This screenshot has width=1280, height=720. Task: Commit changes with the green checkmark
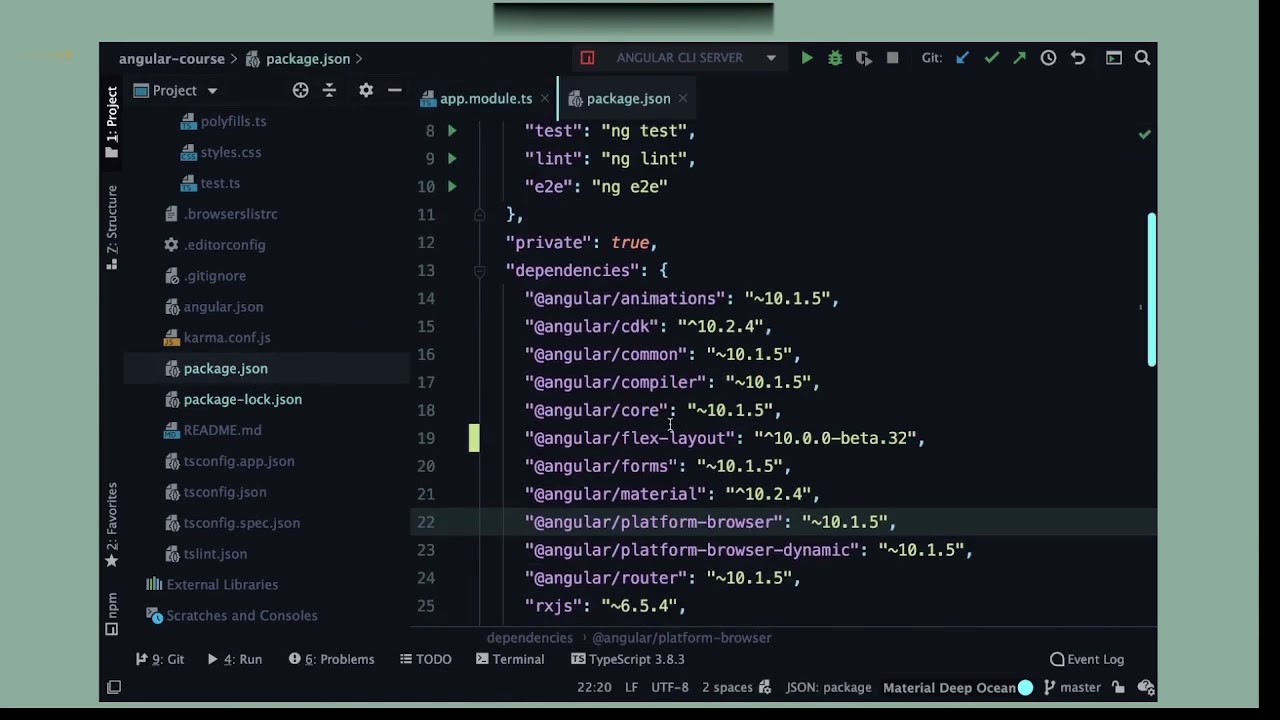pyautogui.click(x=991, y=58)
